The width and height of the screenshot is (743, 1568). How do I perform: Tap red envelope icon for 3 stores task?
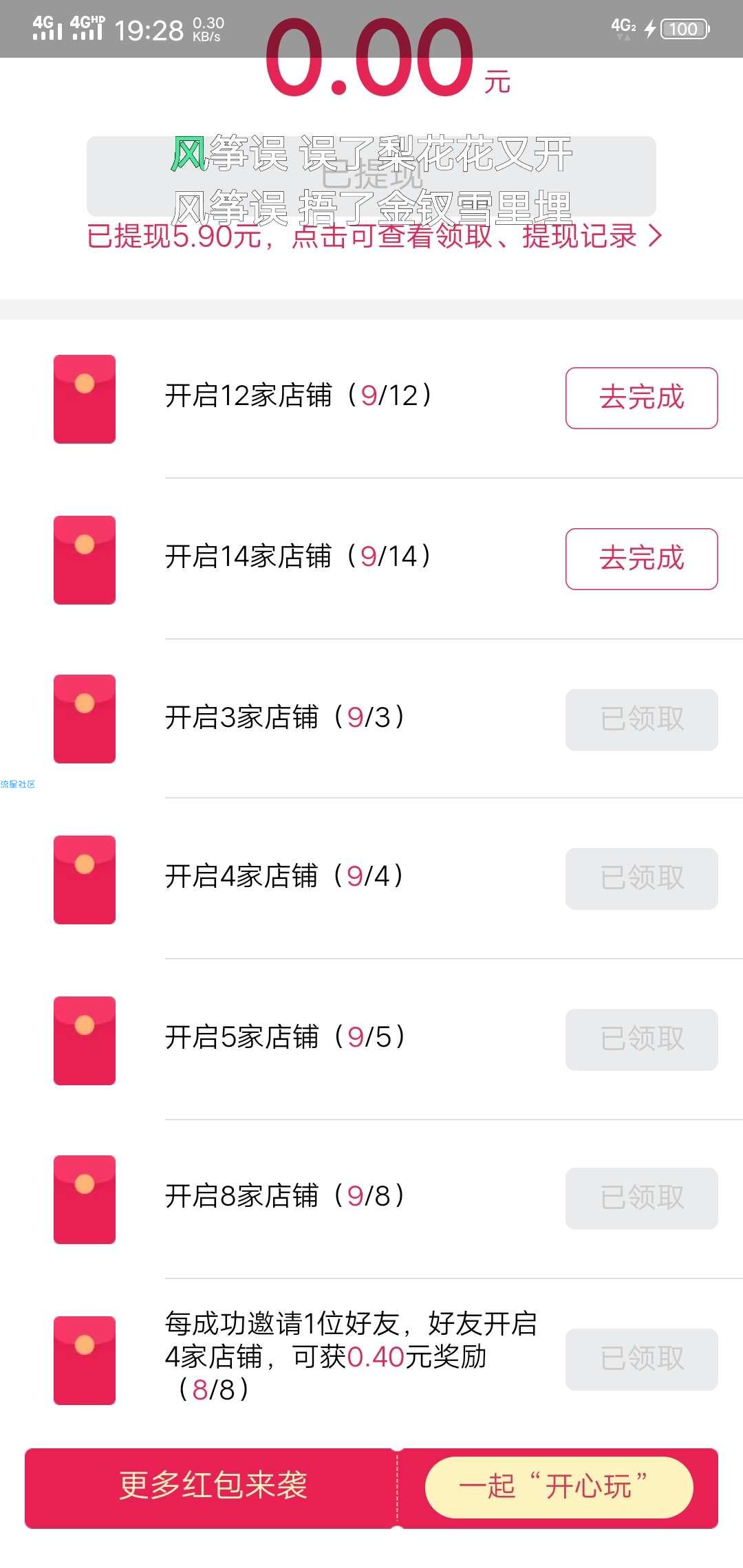(x=85, y=719)
